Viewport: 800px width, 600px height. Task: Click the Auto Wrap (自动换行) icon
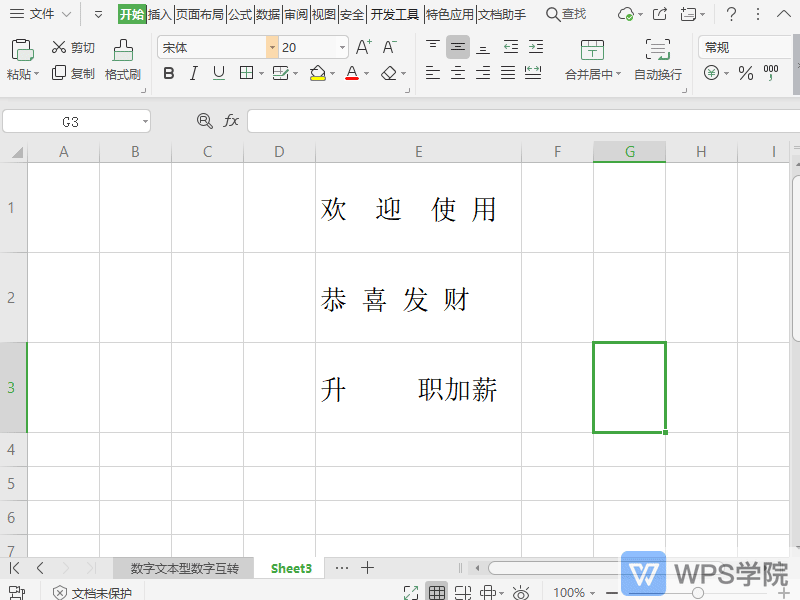tap(657, 51)
